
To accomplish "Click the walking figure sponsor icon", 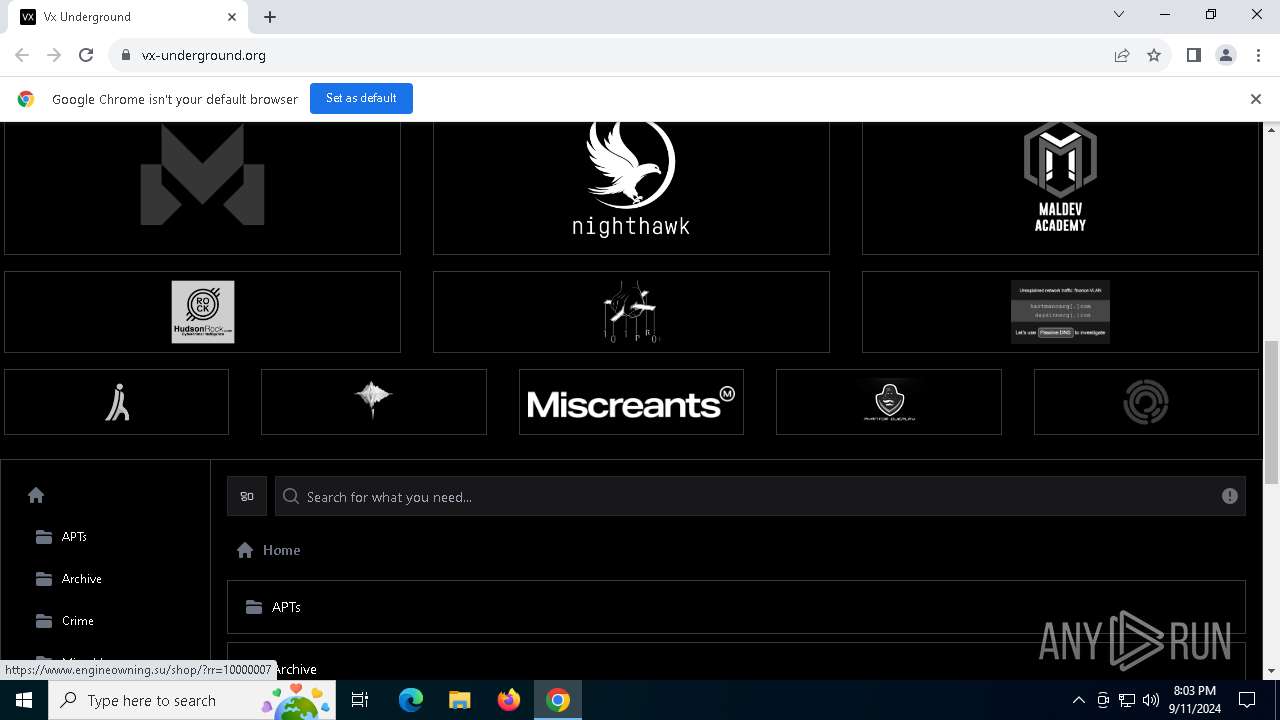I will [117, 402].
